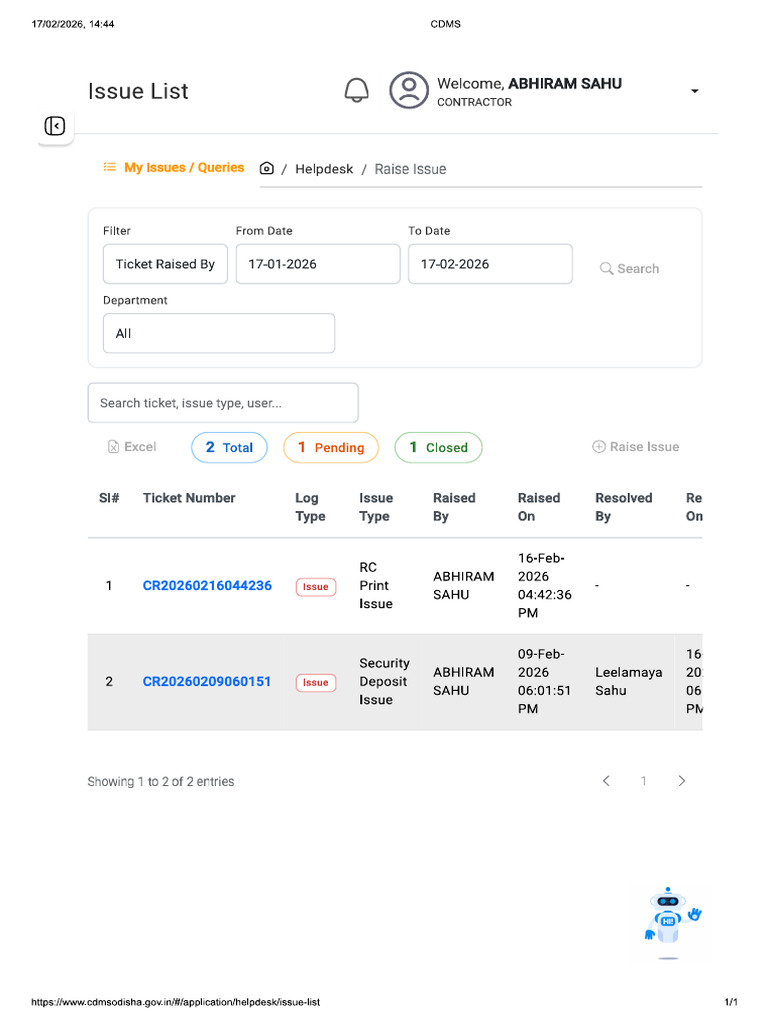Screen dimensions: 768x1024
Task: Click Leelamaya Sahu in the Resolved By column
Action: click(x=628, y=682)
